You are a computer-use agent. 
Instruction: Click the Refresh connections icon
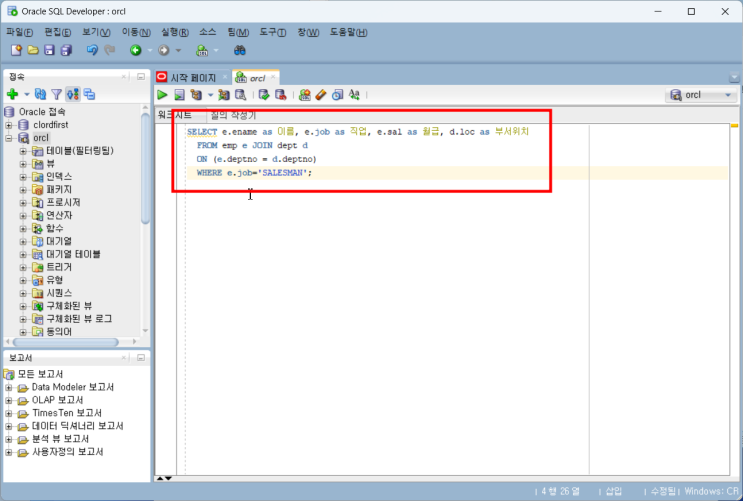coord(41,94)
